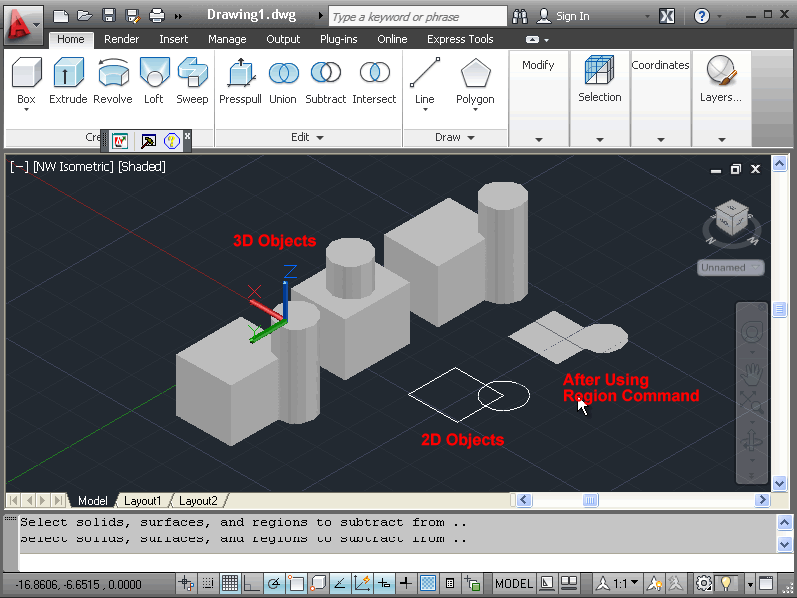797x598 pixels.
Task: Choose the Revolve tool
Action: [x=113, y=81]
